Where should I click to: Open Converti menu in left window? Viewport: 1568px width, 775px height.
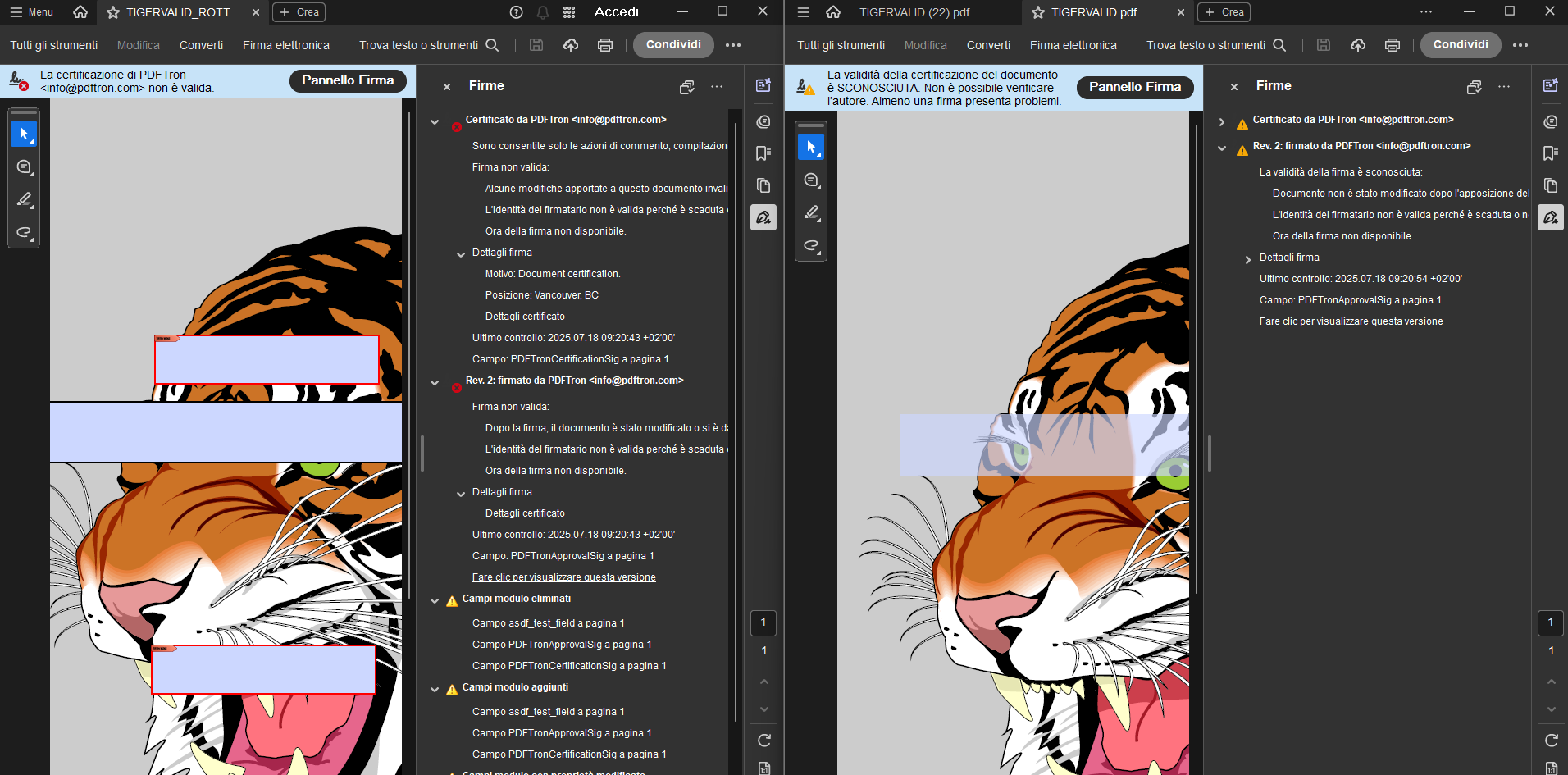pyautogui.click(x=201, y=45)
